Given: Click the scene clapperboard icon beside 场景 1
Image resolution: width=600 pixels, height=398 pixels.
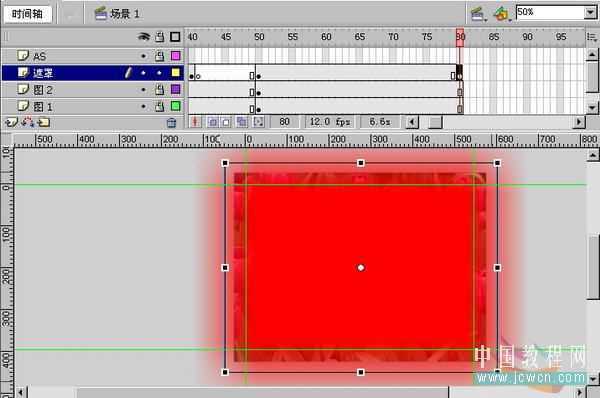Looking at the screenshot, I should pos(101,14).
